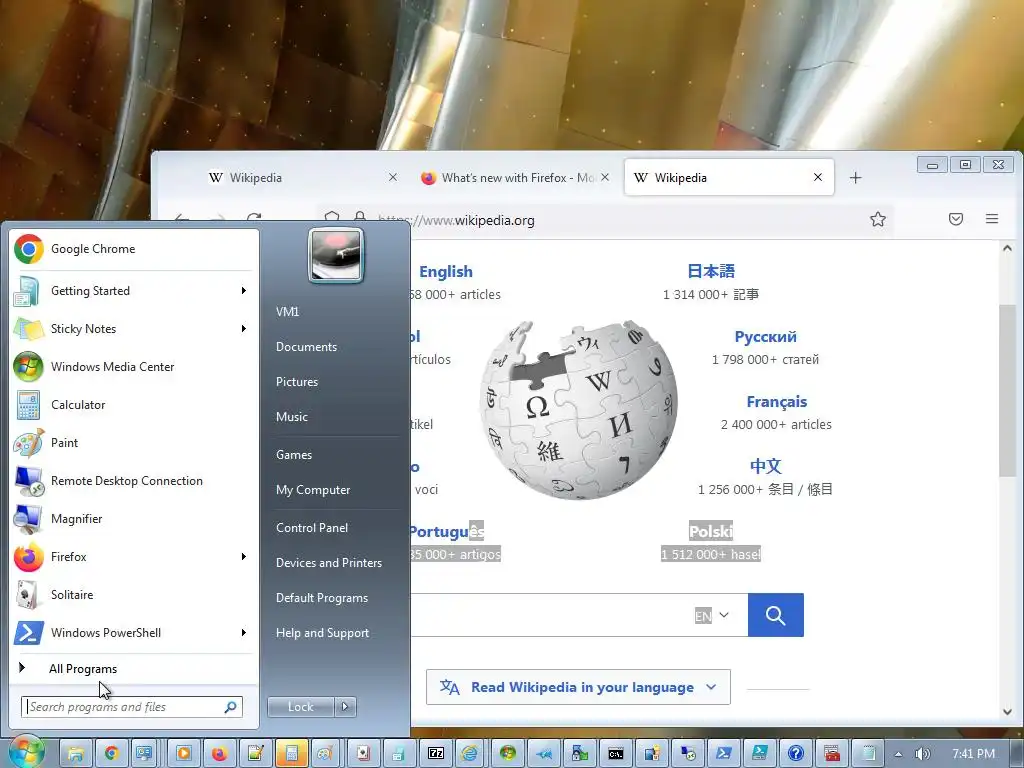This screenshot has width=1024, height=768.
Task: Expand Sticky Notes jump list arrow
Action: [x=244, y=328]
